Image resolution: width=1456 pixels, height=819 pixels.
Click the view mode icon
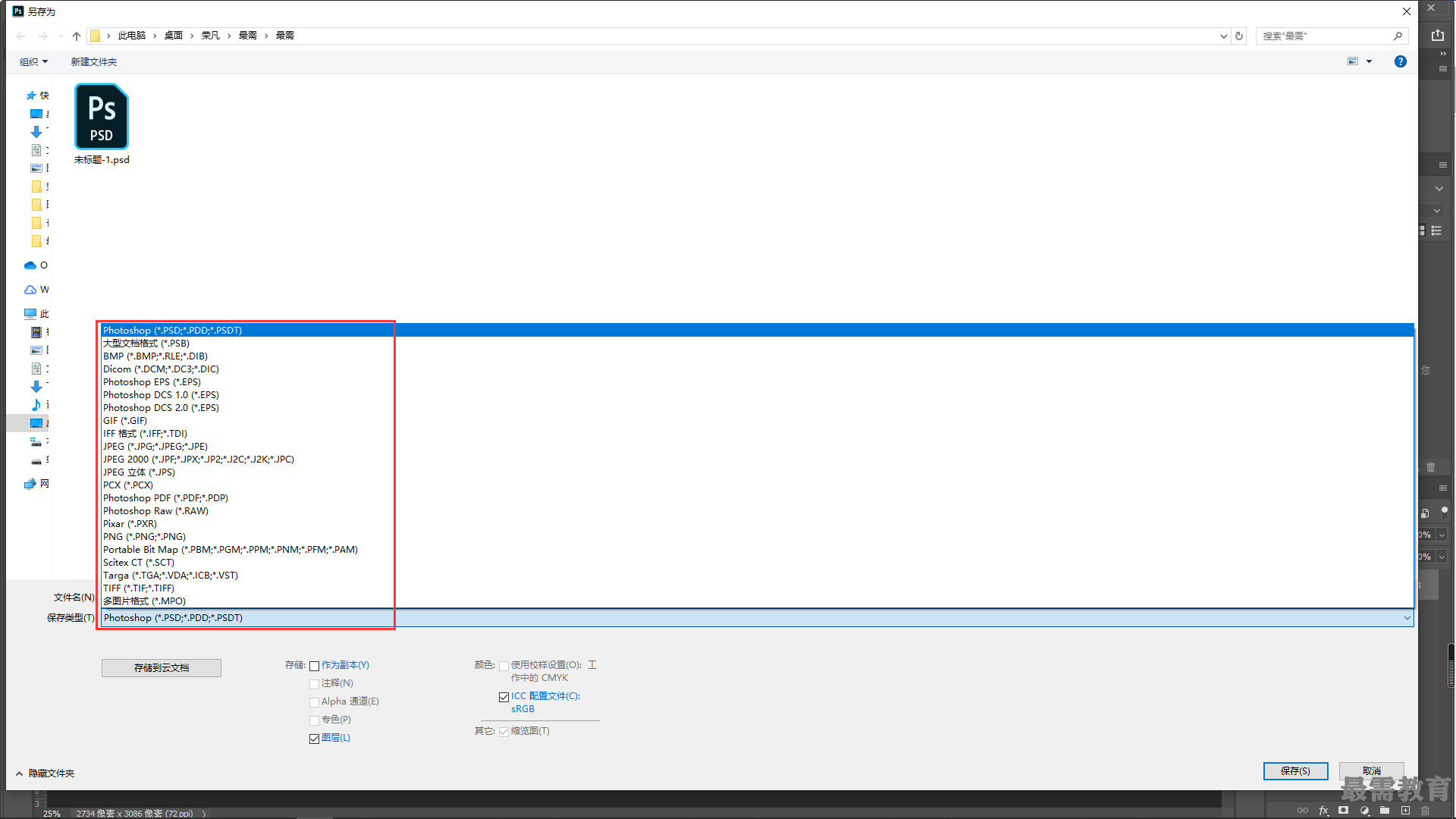[x=1353, y=61]
